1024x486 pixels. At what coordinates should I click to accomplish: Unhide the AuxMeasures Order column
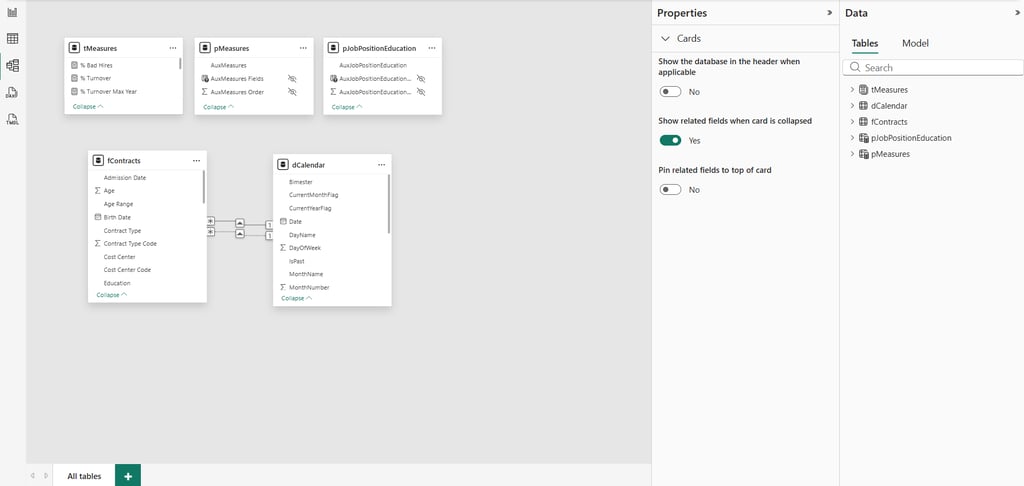coord(292,92)
